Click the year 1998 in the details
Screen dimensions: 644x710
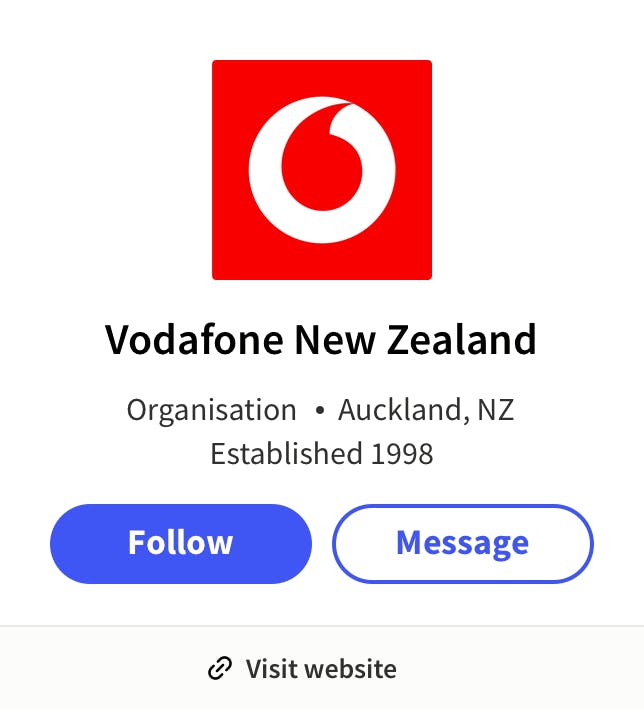click(x=402, y=454)
